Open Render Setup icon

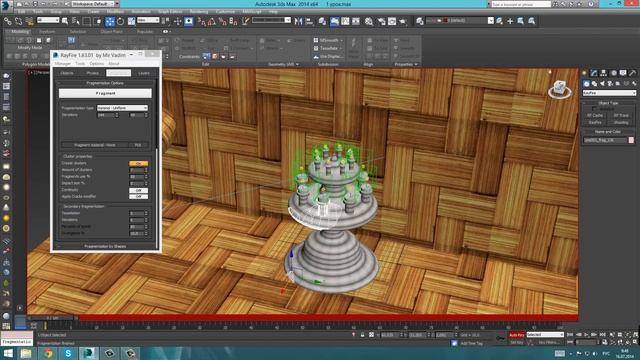click(382, 21)
